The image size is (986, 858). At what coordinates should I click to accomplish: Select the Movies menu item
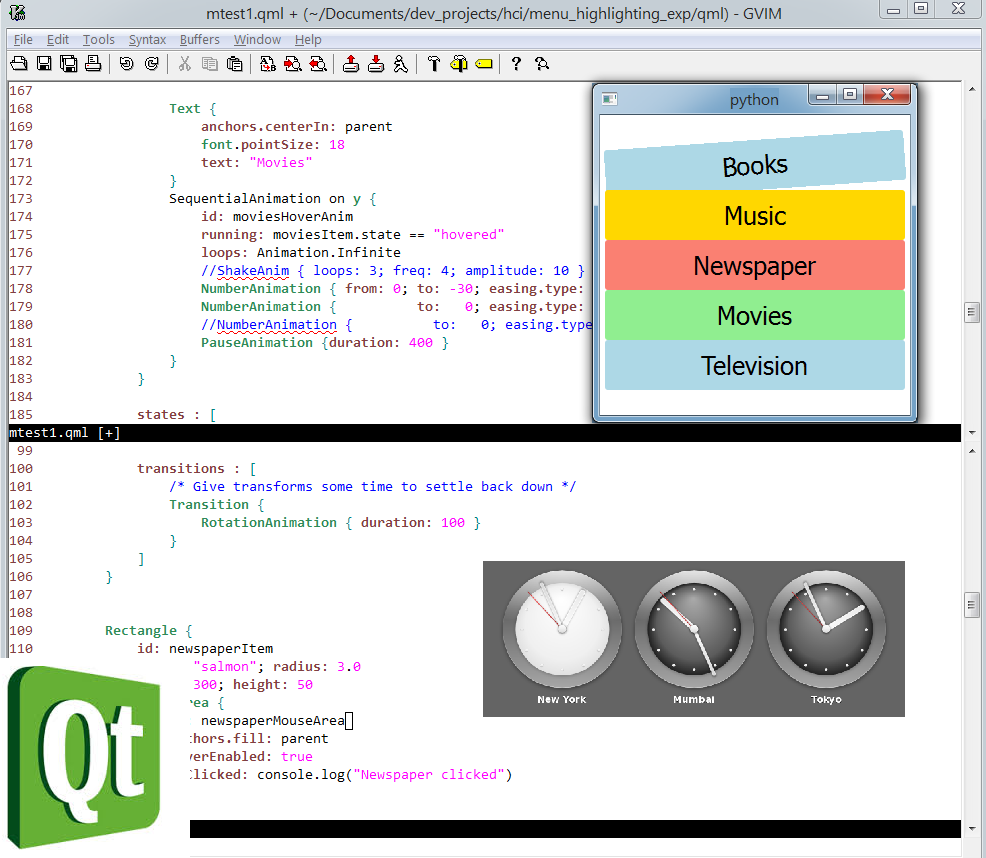pos(754,315)
